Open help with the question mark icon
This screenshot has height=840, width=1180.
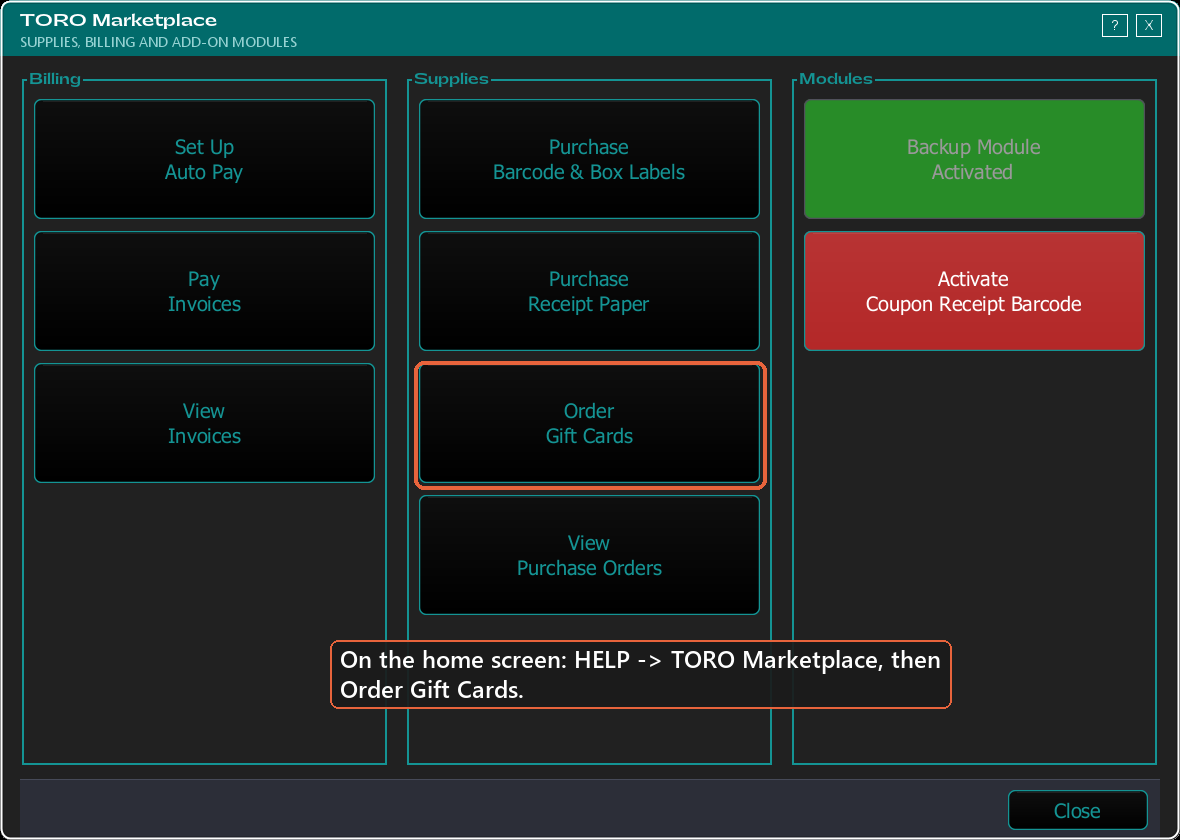click(x=1115, y=26)
